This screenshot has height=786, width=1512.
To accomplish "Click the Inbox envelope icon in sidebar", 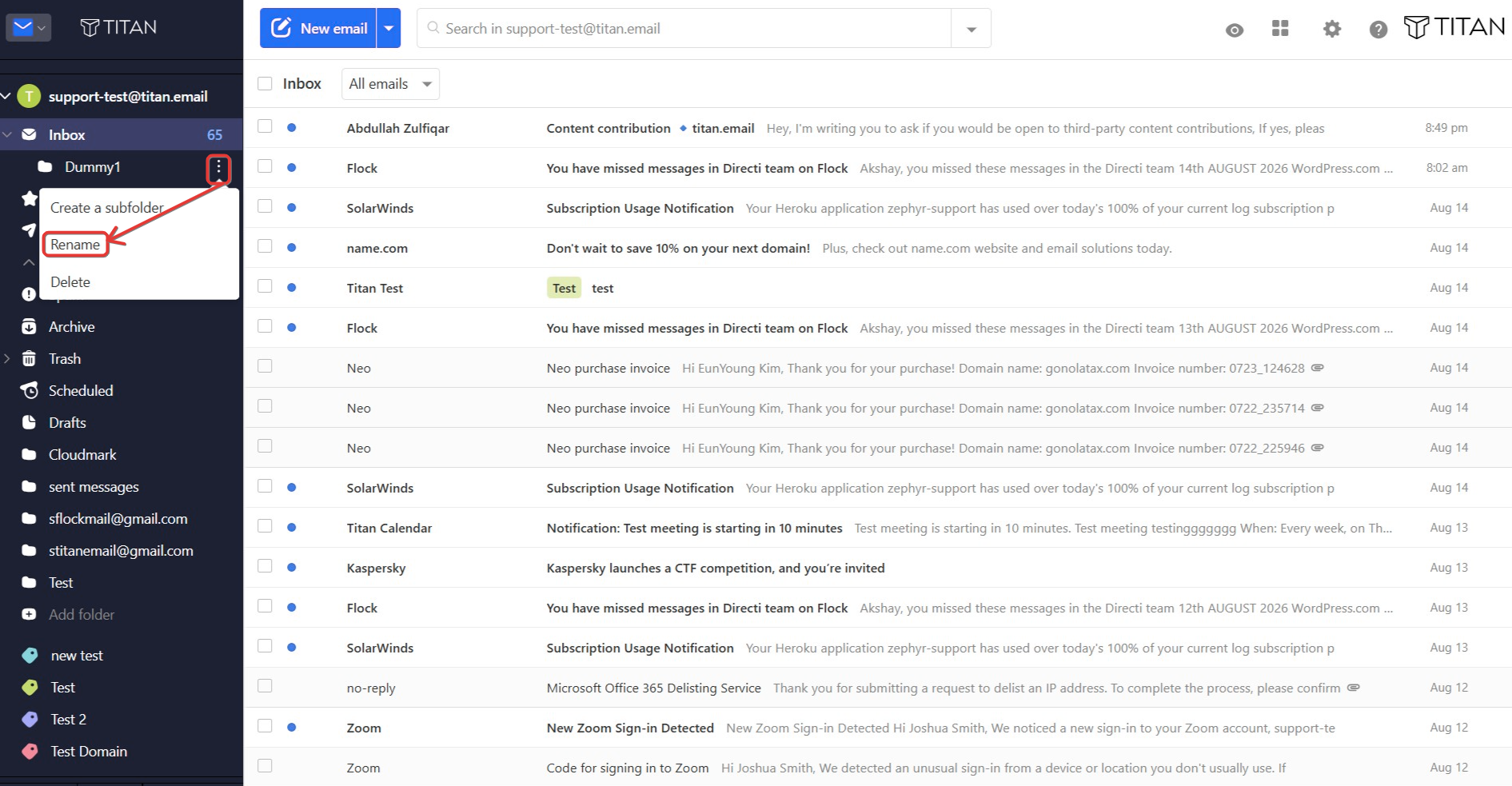I will click(x=29, y=134).
